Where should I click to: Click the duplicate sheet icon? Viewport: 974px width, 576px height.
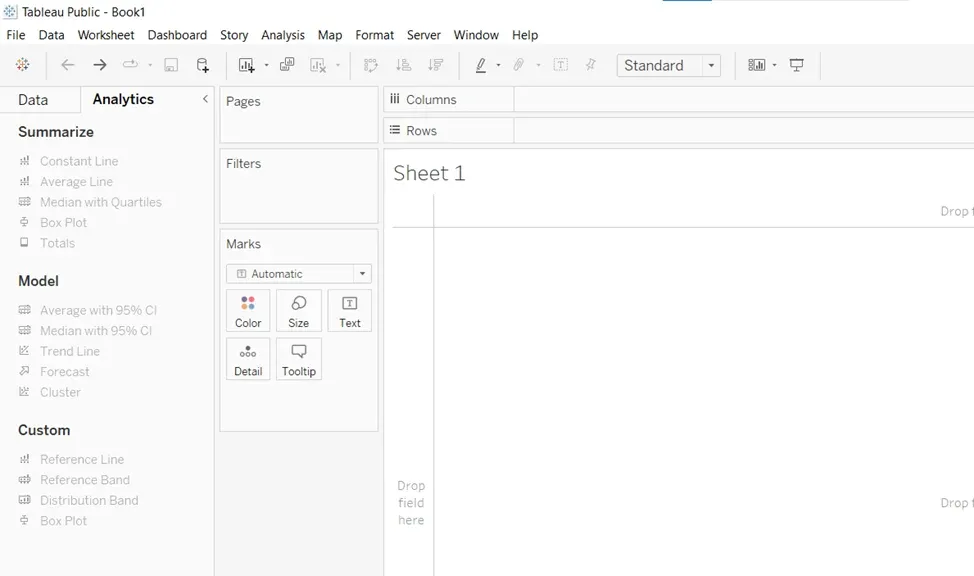coord(287,65)
